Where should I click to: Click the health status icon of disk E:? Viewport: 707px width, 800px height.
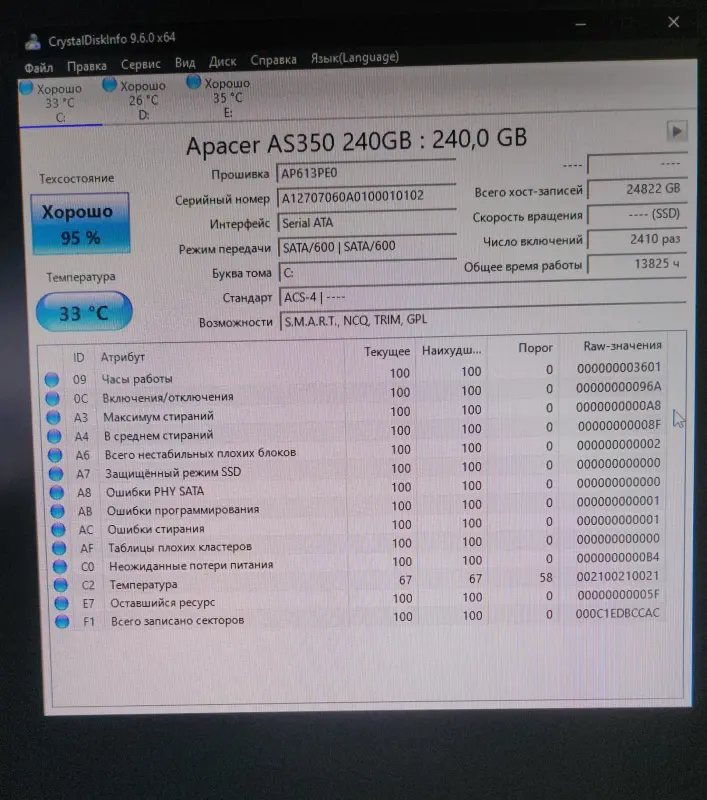pos(193,81)
